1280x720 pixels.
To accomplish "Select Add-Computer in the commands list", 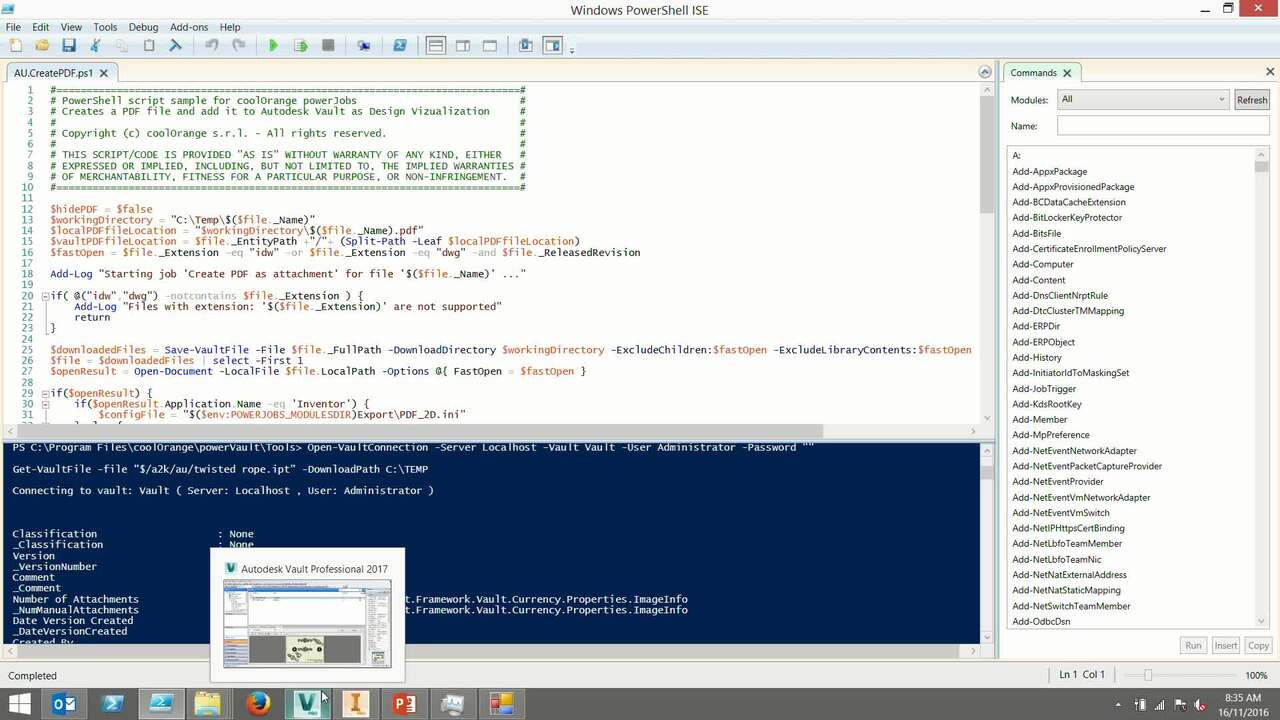I will pos(1042,265).
